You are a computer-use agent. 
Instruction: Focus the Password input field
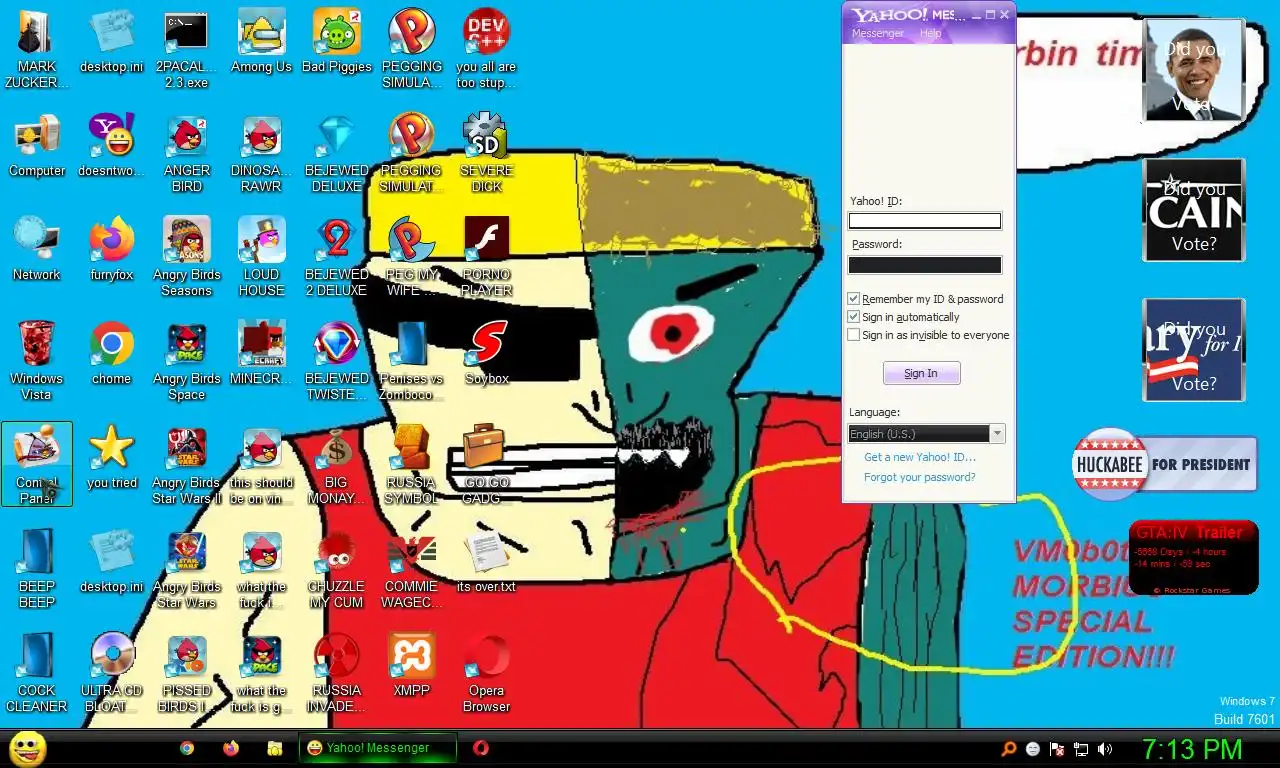coord(924,265)
